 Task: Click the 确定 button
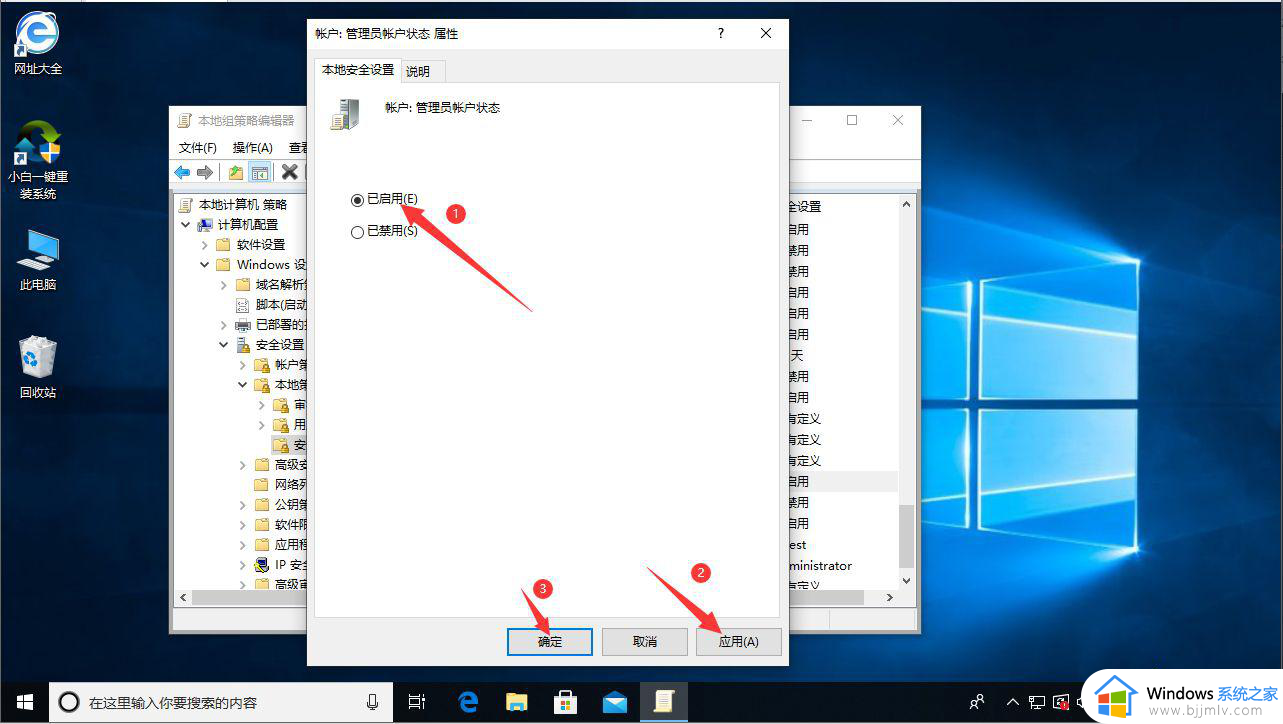tap(550, 641)
